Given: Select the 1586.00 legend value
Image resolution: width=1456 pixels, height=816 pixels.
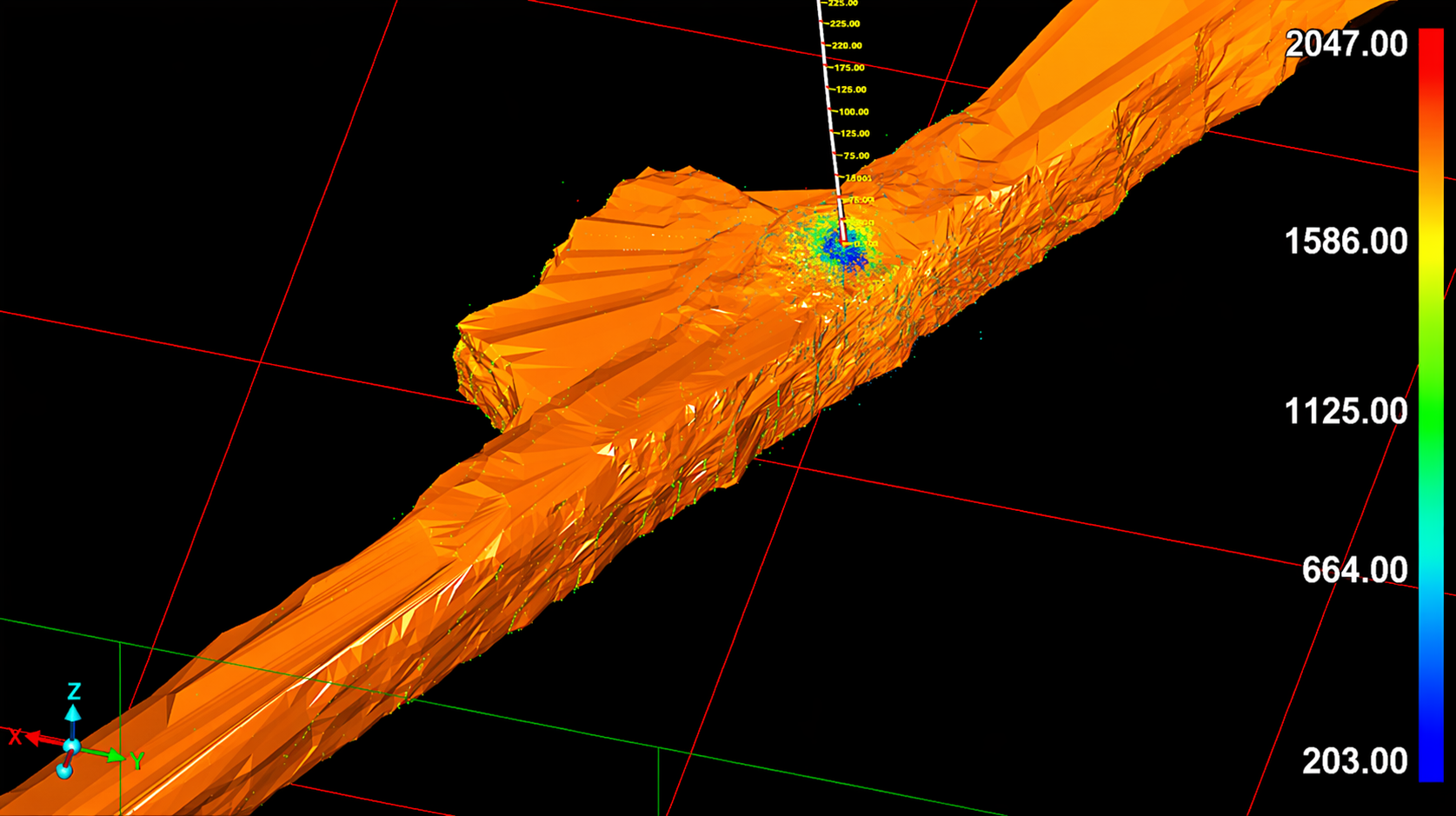Looking at the screenshot, I should click(1346, 242).
